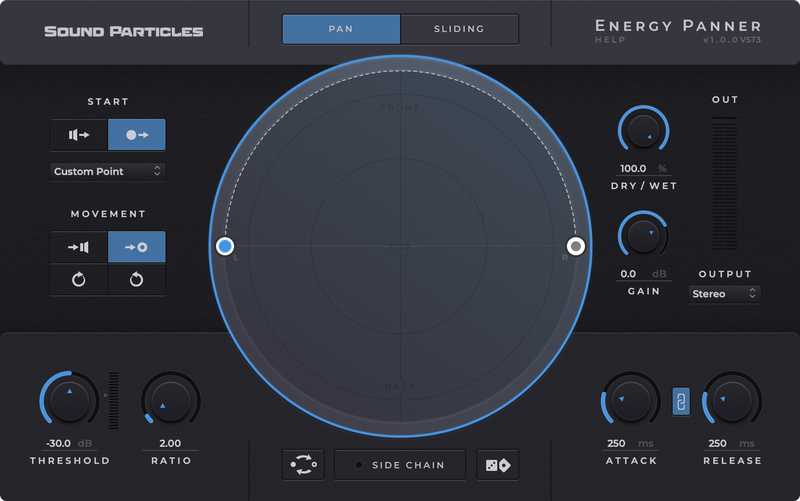Enable the Side Chain toggle

[x=400, y=465]
